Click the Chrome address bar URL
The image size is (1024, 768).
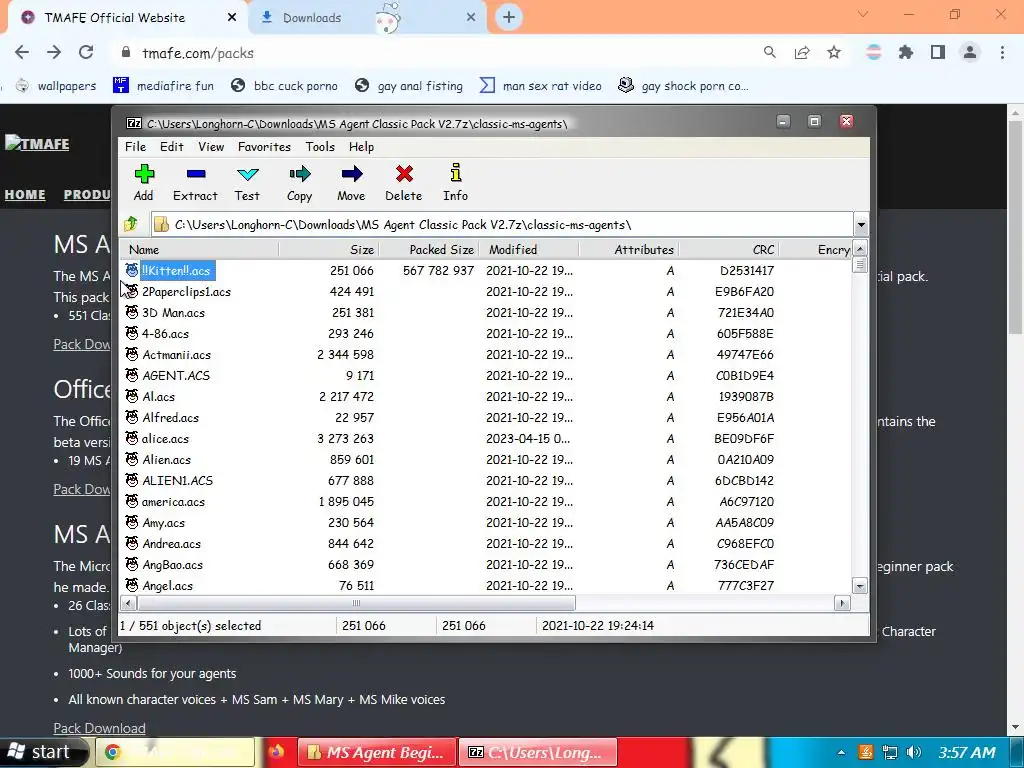point(198,53)
